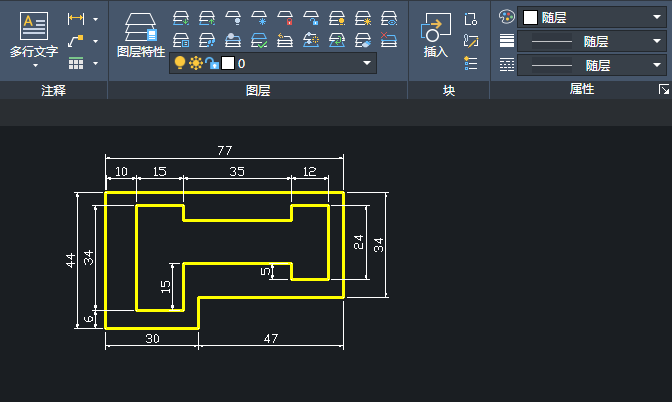Click the 图层 panel title
The image size is (672, 402).
pyautogui.click(x=258, y=90)
